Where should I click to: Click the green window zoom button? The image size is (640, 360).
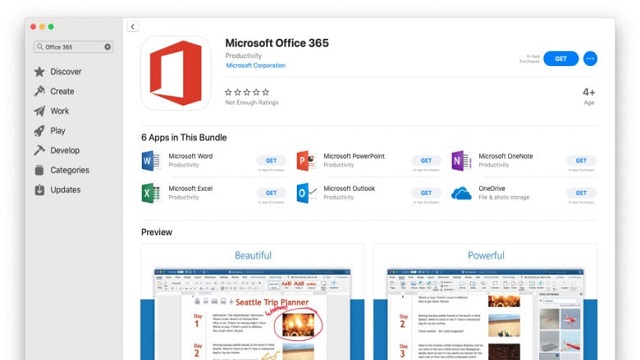tap(51, 27)
